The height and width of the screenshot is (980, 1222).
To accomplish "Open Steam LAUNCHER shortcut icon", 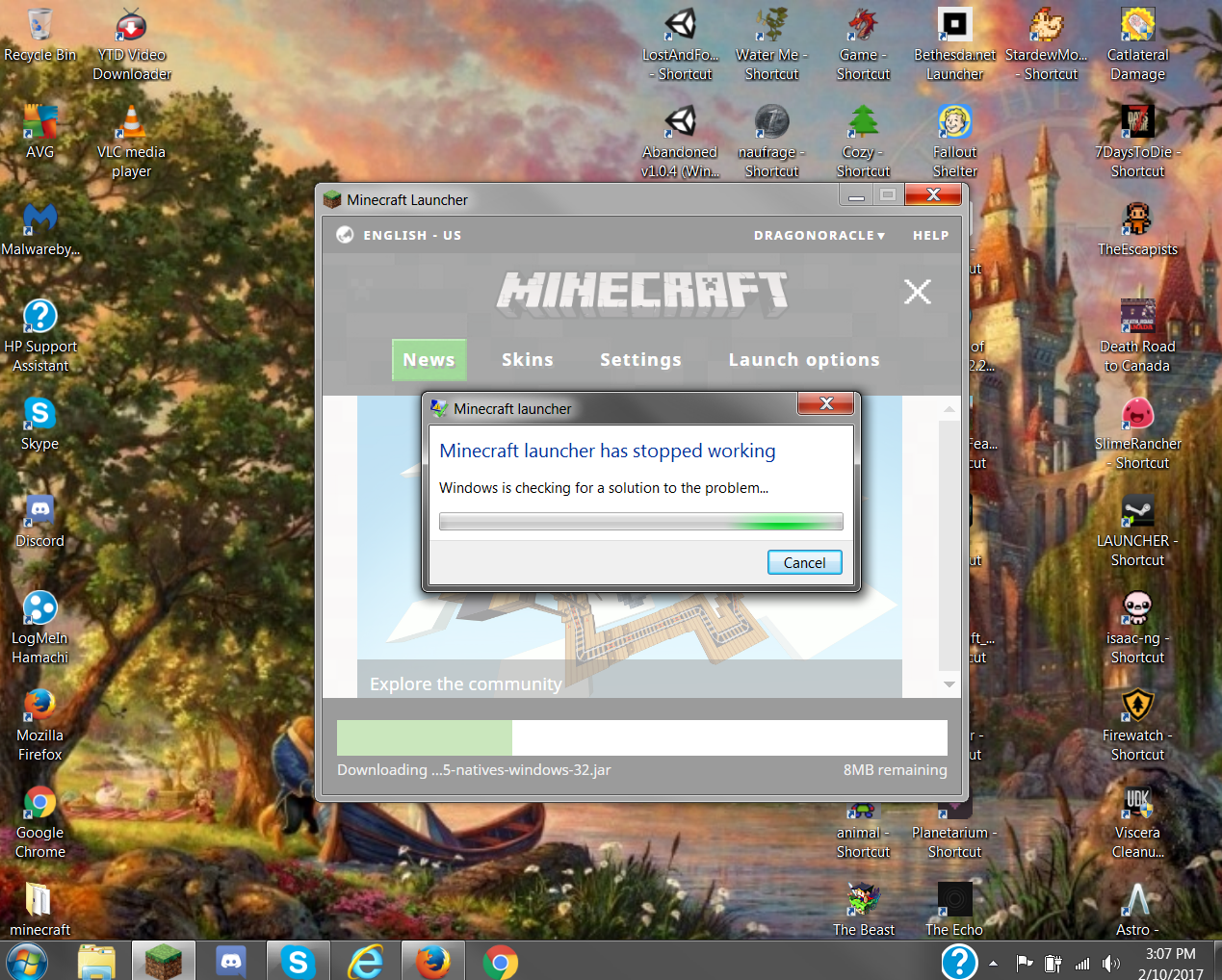I will (1137, 531).
